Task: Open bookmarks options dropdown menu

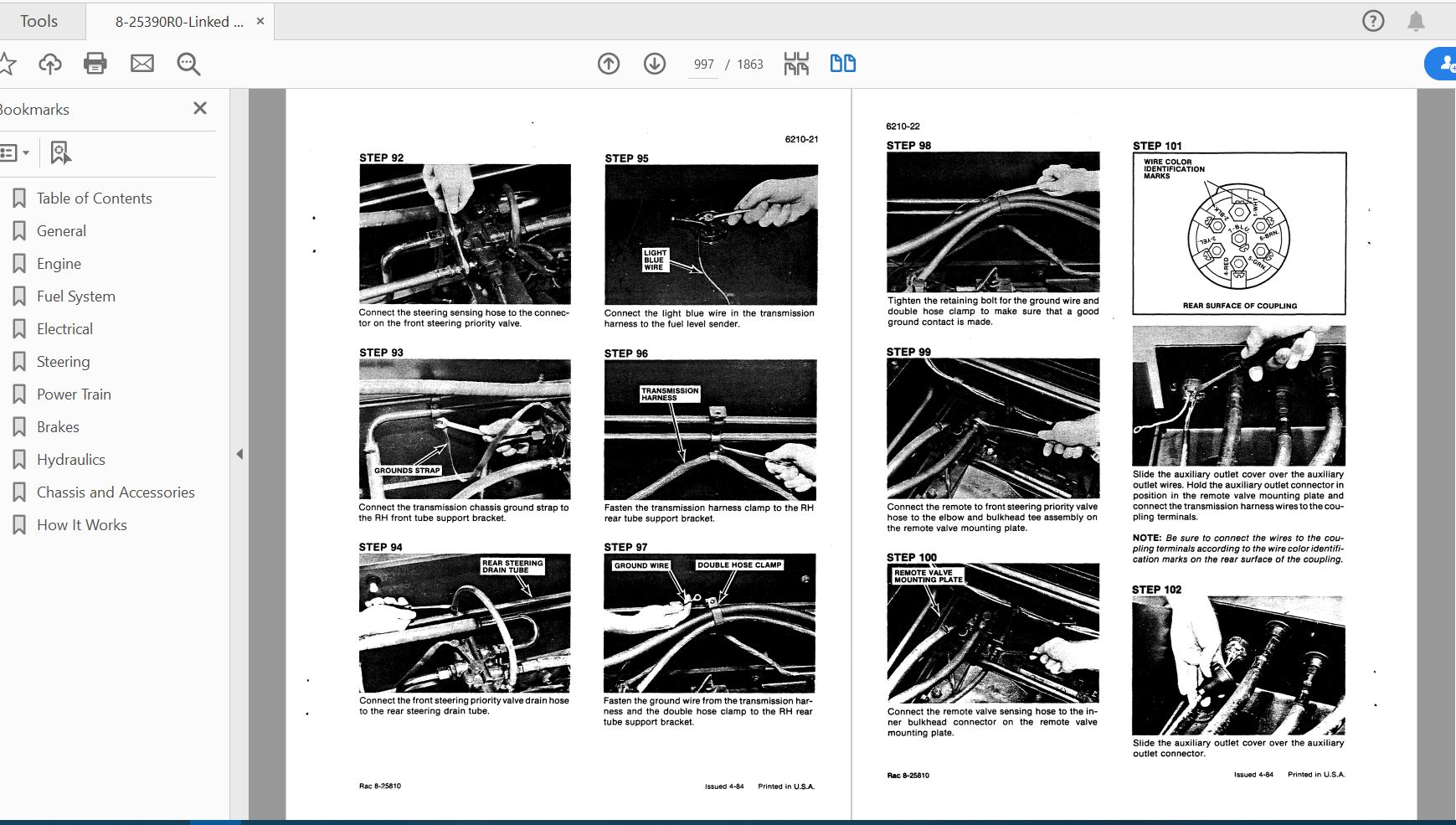Action: (x=15, y=152)
